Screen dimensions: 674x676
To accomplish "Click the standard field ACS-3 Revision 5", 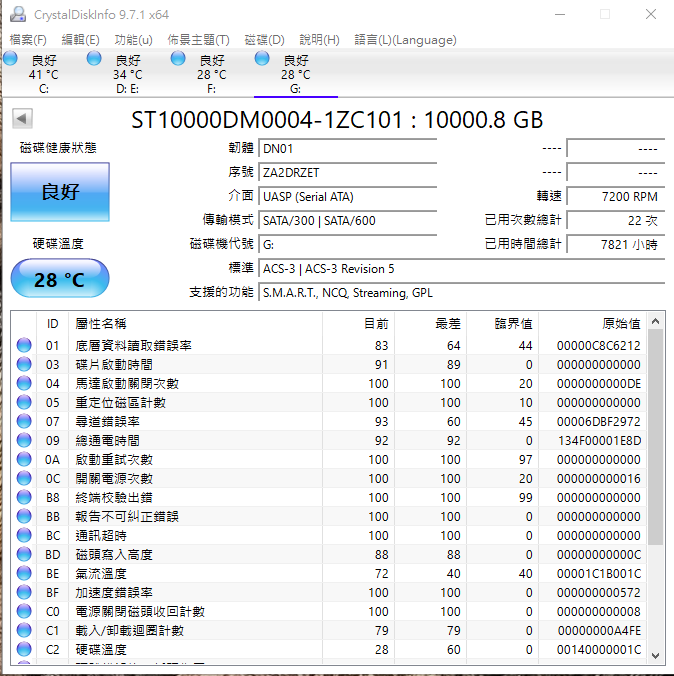I will point(461,269).
